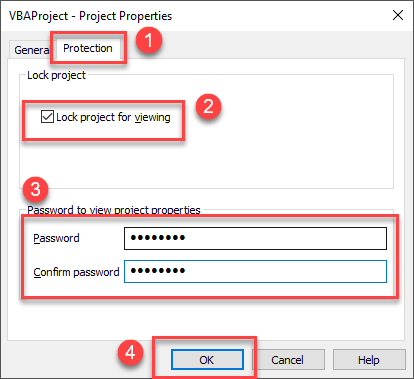
Task: Click the VBAProject title bar text
Action: pyautogui.click(x=90, y=16)
